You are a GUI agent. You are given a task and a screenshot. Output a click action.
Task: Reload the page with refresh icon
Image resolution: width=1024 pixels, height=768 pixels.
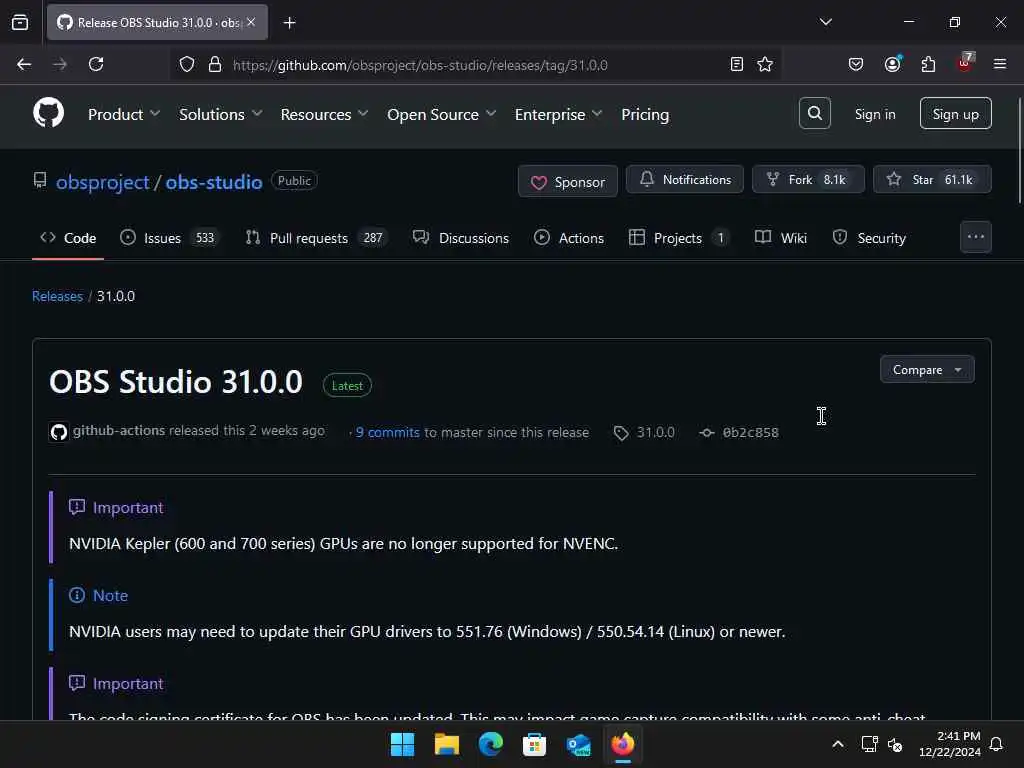pos(96,64)
